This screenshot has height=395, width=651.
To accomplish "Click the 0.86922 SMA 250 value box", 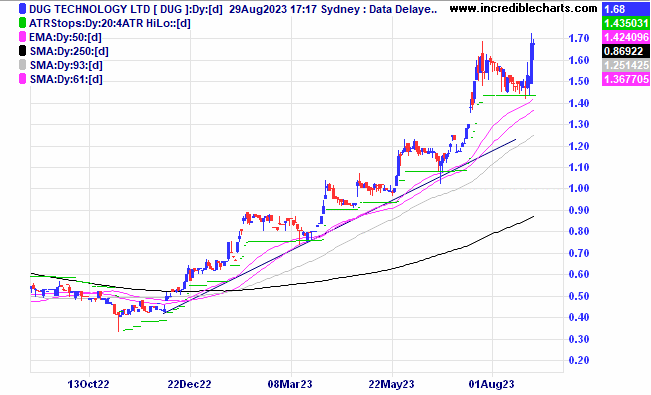I will (x=626, y=51).
